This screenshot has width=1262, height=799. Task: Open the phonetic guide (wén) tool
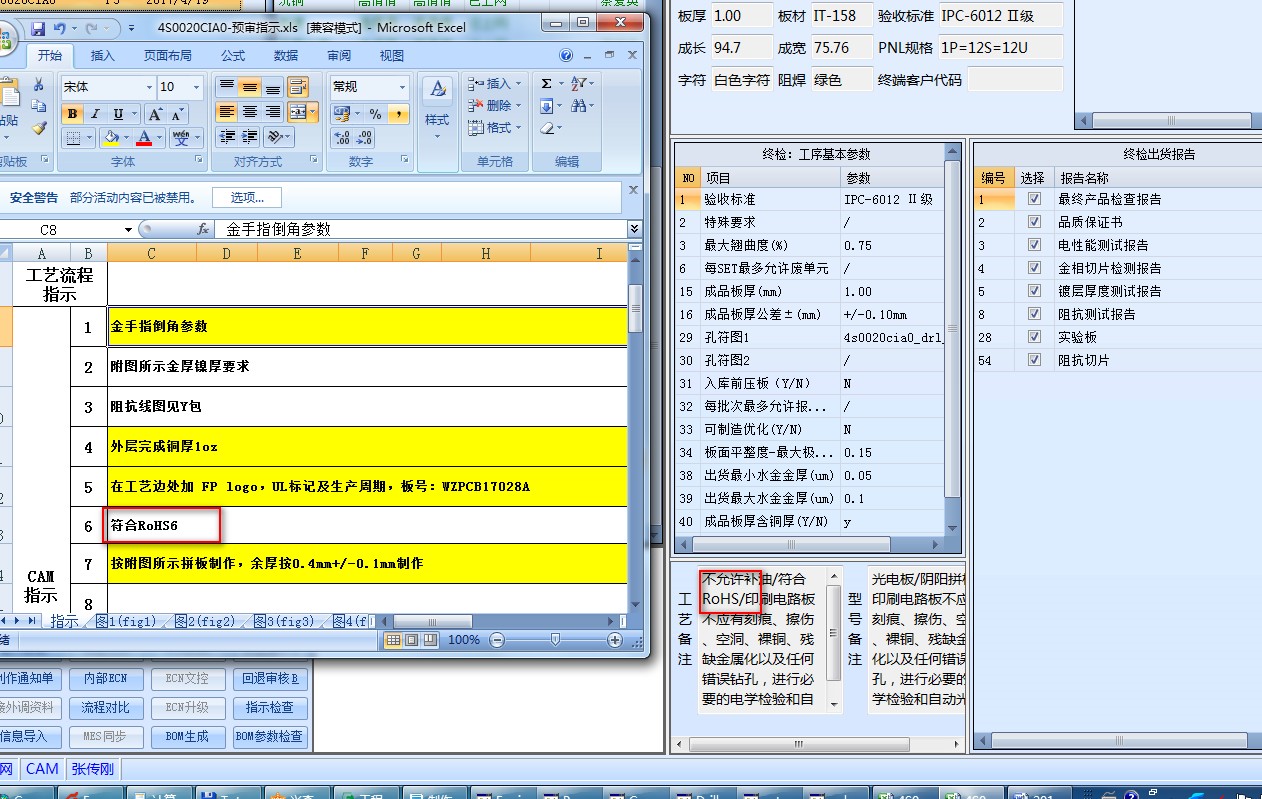[x=181, y=137]
